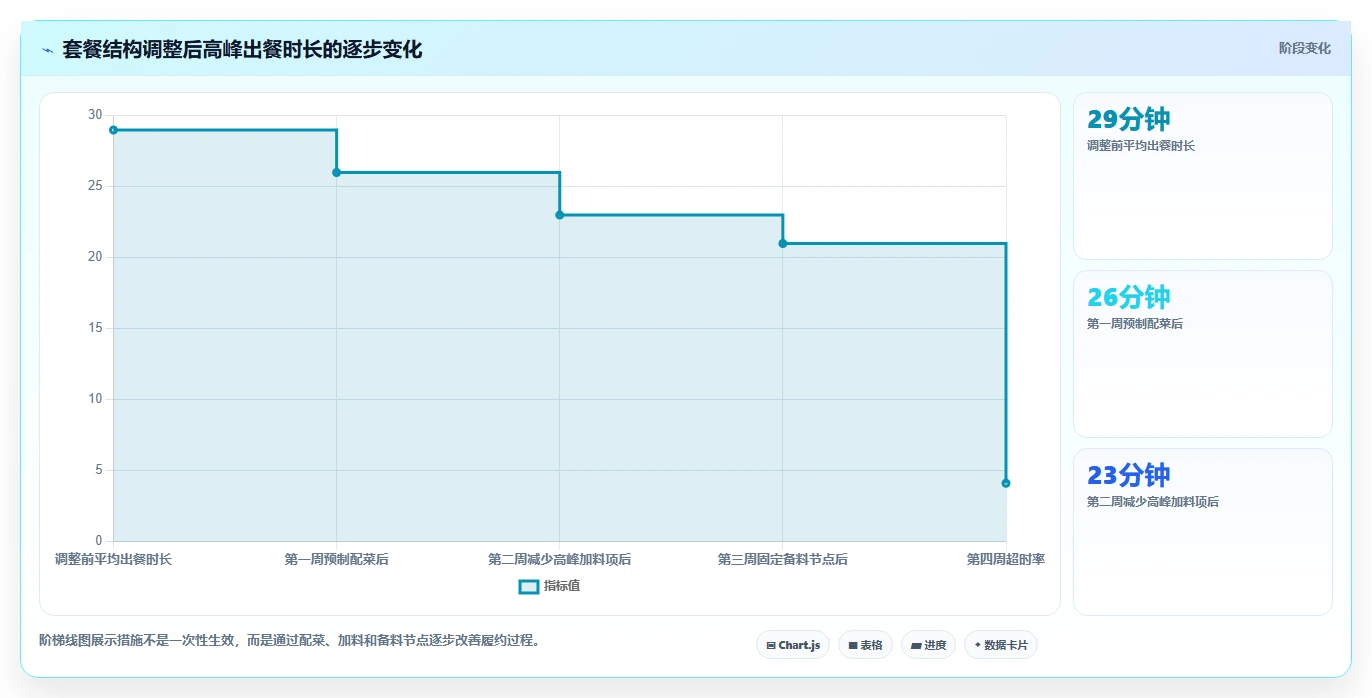Toggle the 指标值 legend item
Viewport: 1372px width, 698px height.
click(549, 586)
